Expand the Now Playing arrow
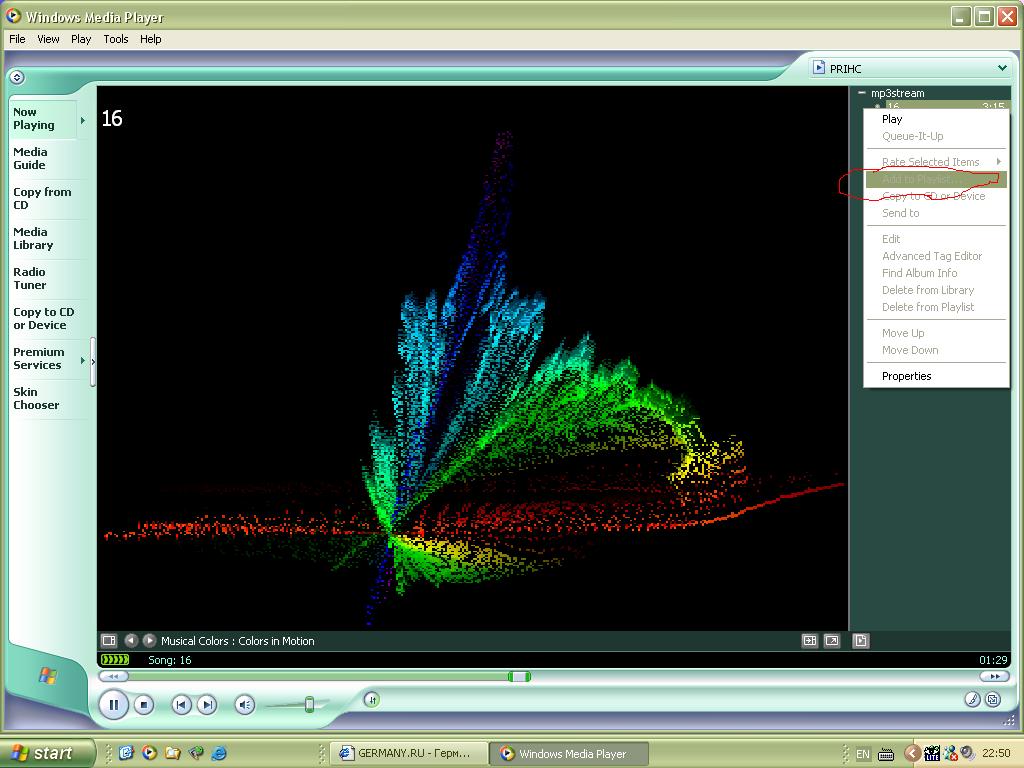 pos(83,120)
